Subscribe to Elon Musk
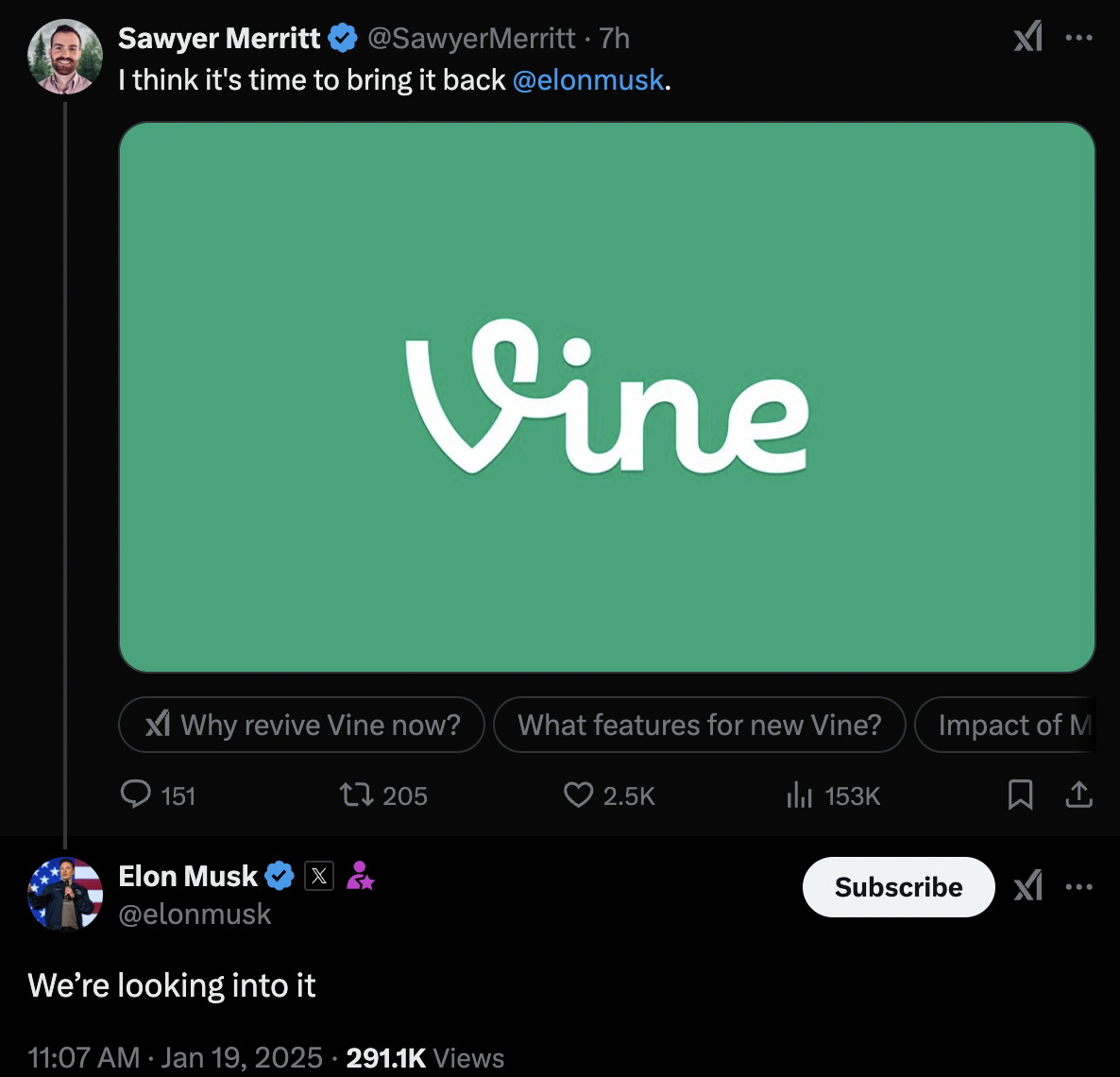Viewport: 1120px width, 1077px height. coord(898,887)
